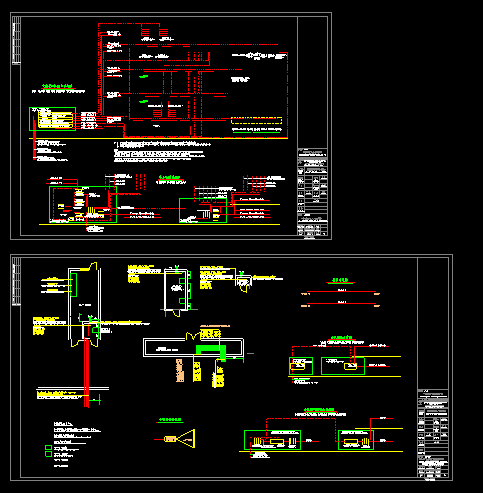
Task: Select the green heading above the cone symbol
Action: point(170,419)
